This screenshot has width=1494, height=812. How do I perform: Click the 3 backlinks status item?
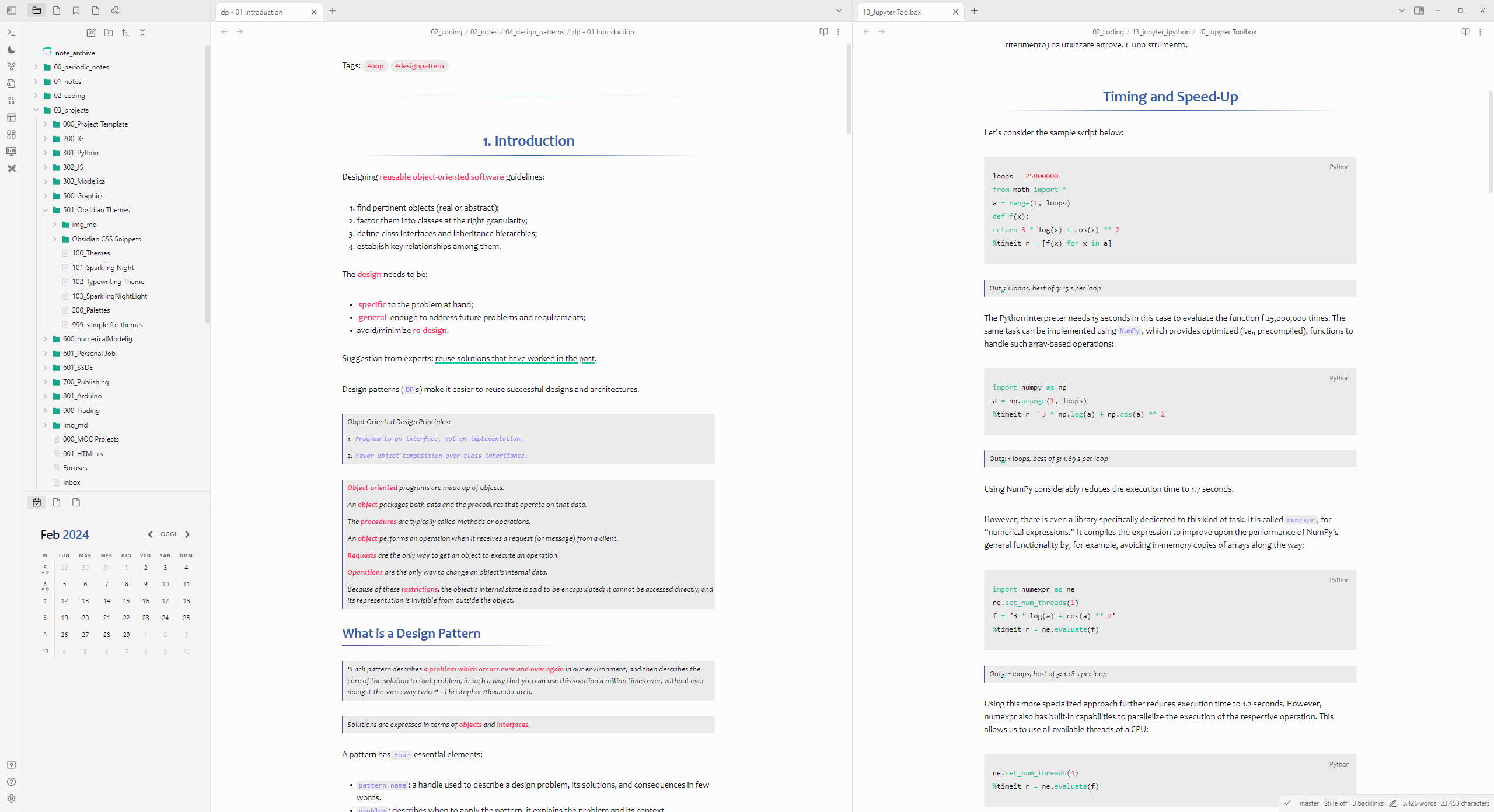coord(1368,803)
